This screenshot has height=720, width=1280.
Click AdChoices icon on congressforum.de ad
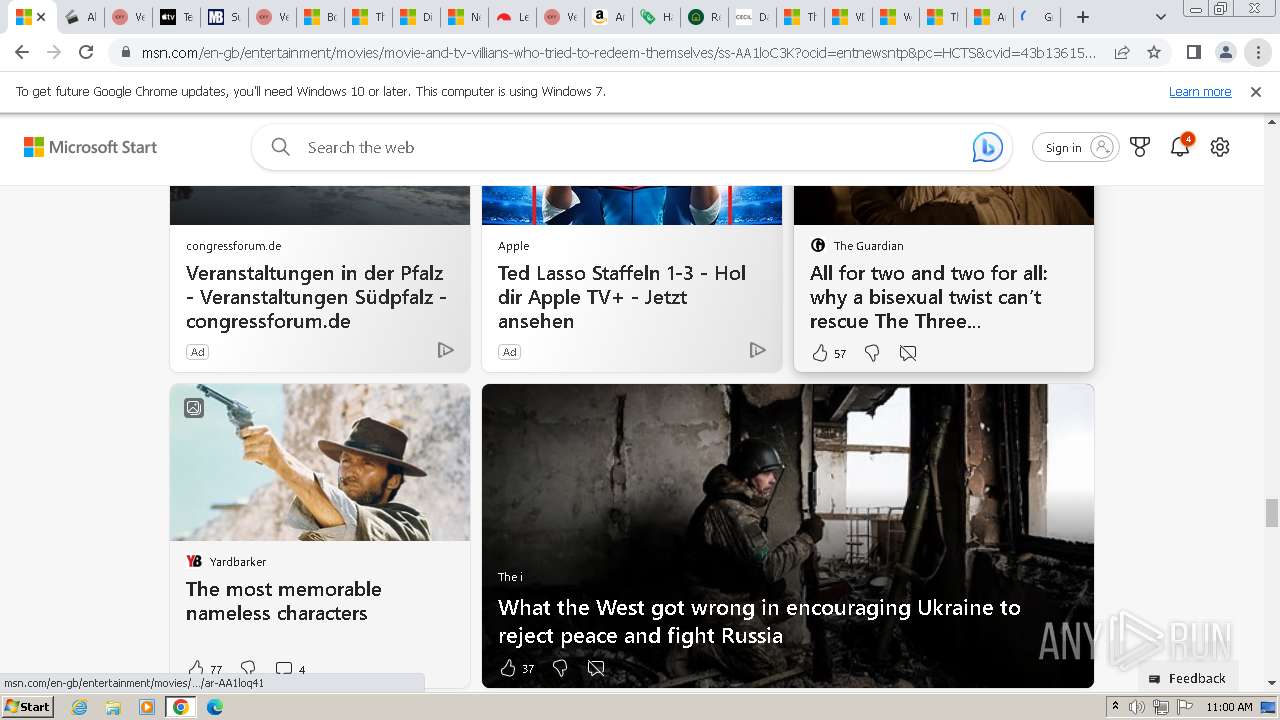[x=446, y=350]
